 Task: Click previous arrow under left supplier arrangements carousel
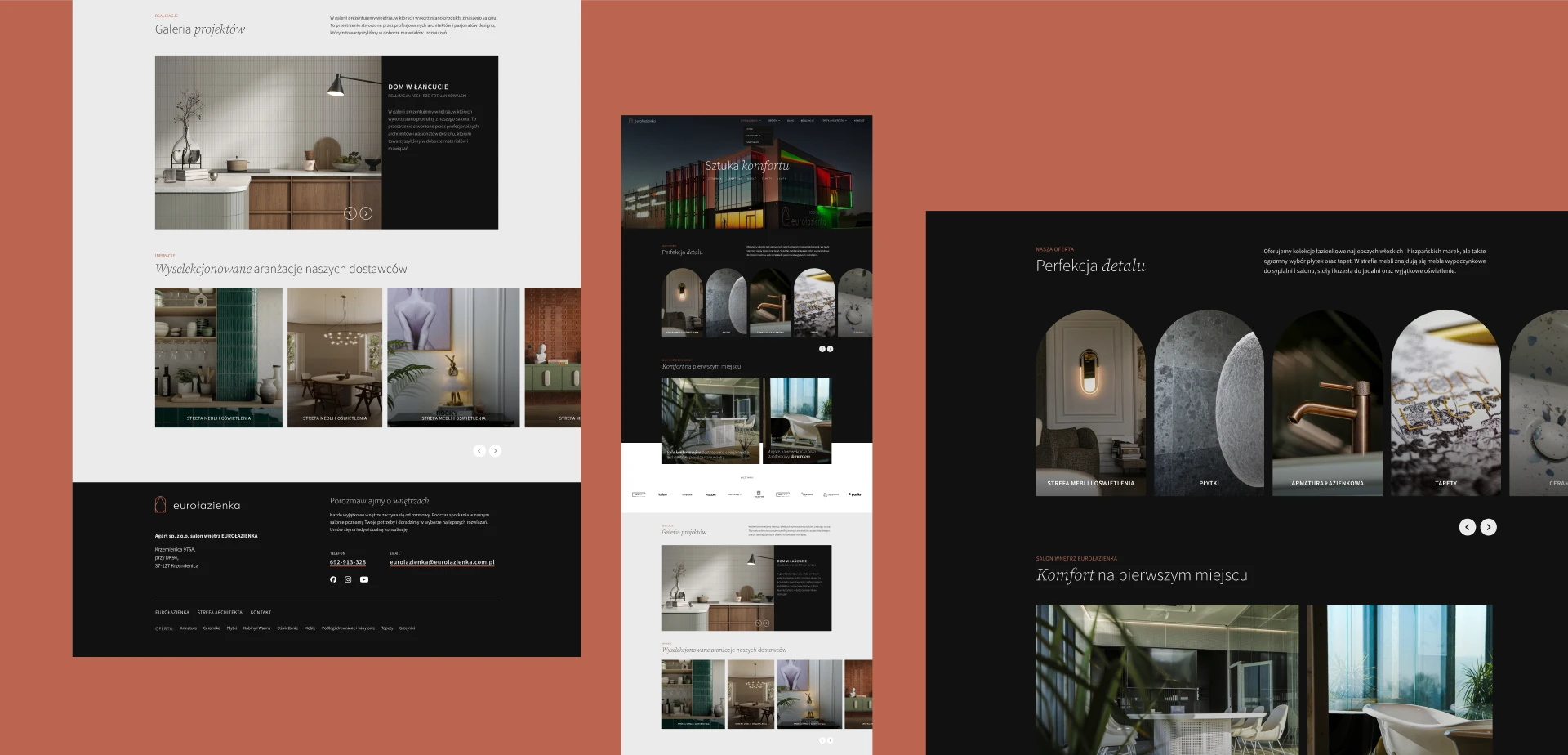(x=479, y=450)
